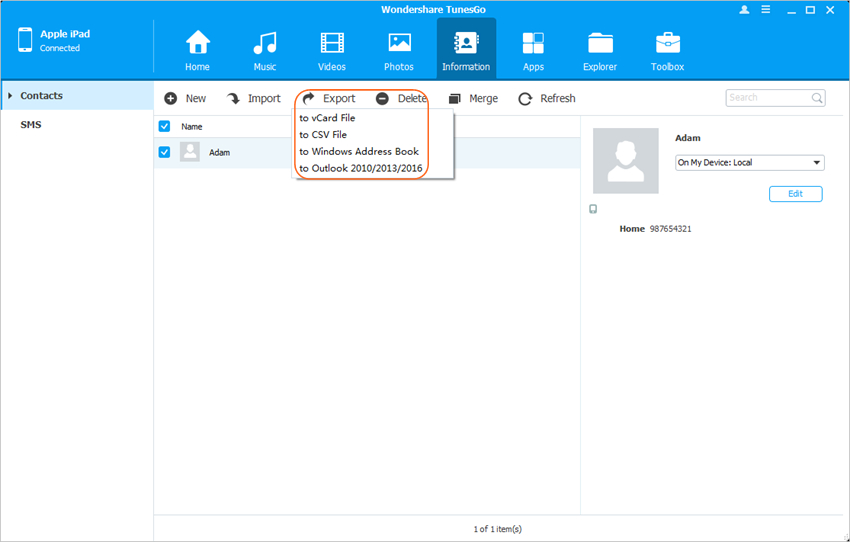Toggle the select-all Name checkbox
The width and height of the screenshot is (850, 542).
tap(165, 127)
